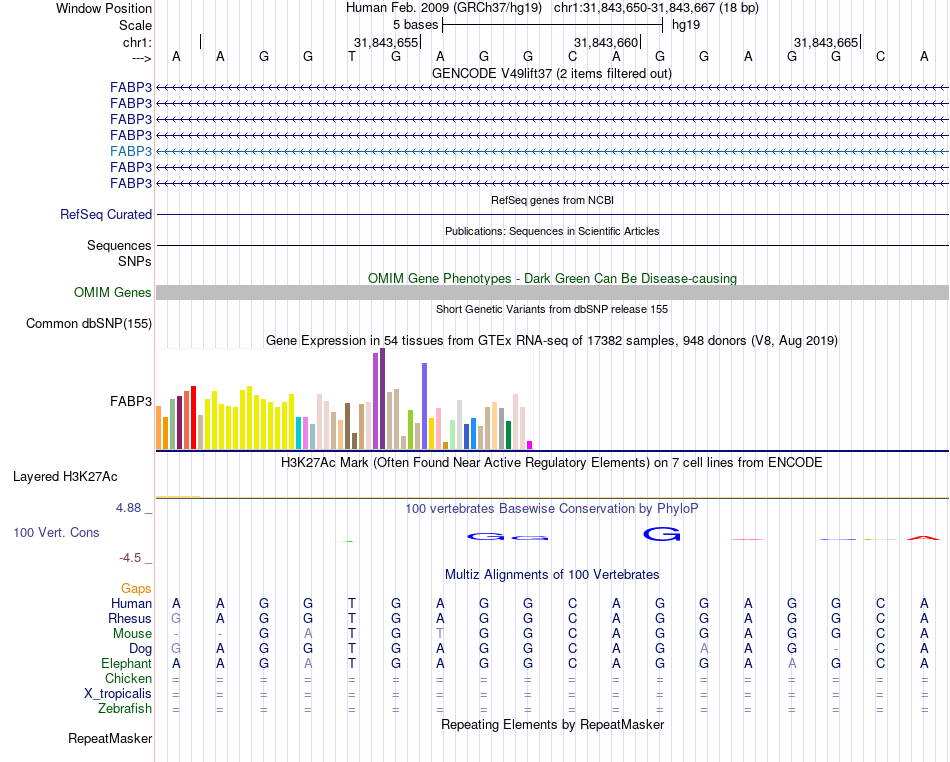Click the light-blue highlighted FABP3 transcript label
This screenshot has height=762, width=950.
click(x=131, y=151)
